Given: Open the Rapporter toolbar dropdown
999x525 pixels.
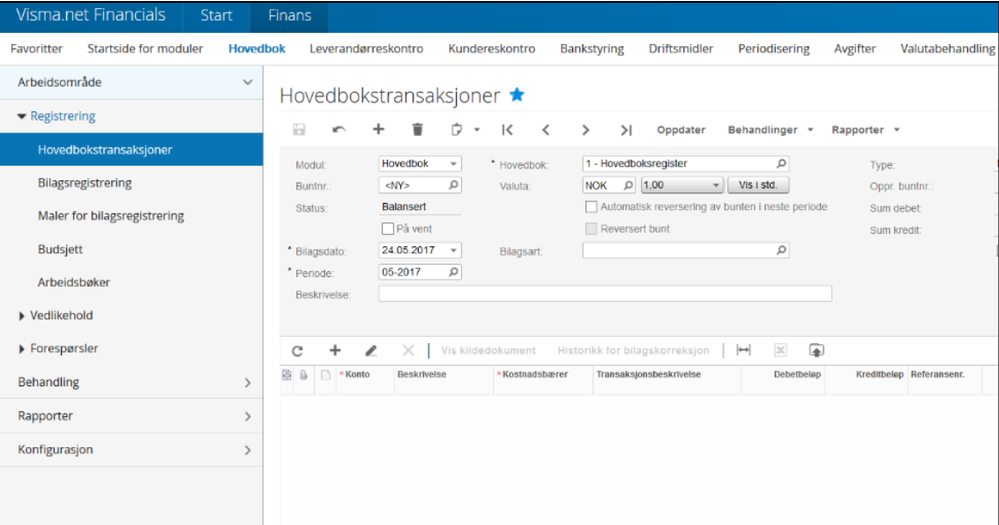Looking at the screenshot, I should [x=865, y=129].
